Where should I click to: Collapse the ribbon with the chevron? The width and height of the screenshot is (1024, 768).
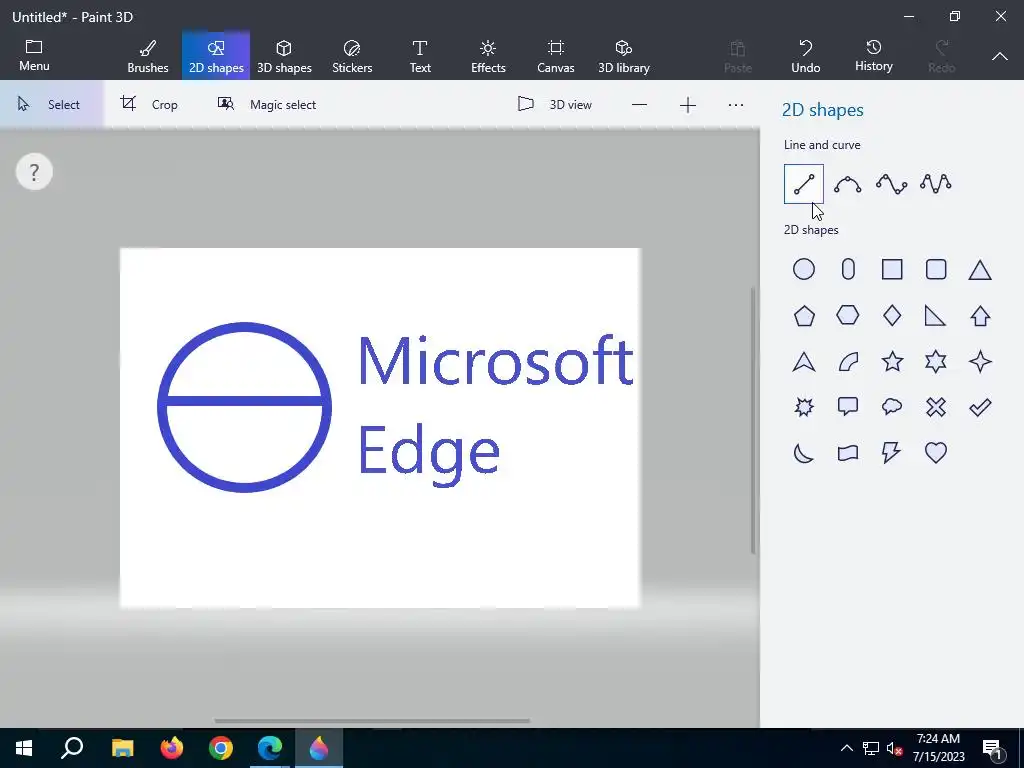[1000, 56]
